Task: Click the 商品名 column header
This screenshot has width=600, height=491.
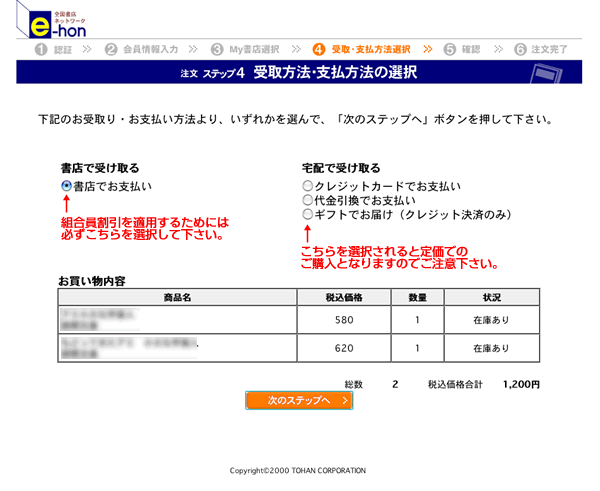Action: [177, 297]
